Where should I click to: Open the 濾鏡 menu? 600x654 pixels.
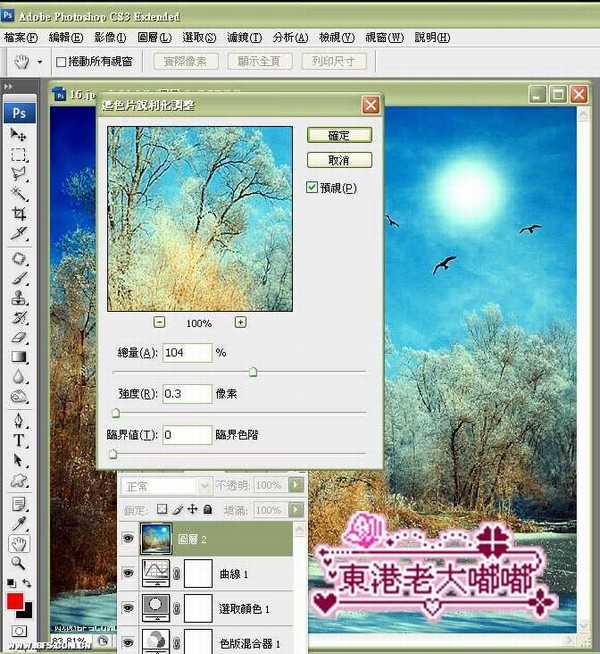coord(243,37)
